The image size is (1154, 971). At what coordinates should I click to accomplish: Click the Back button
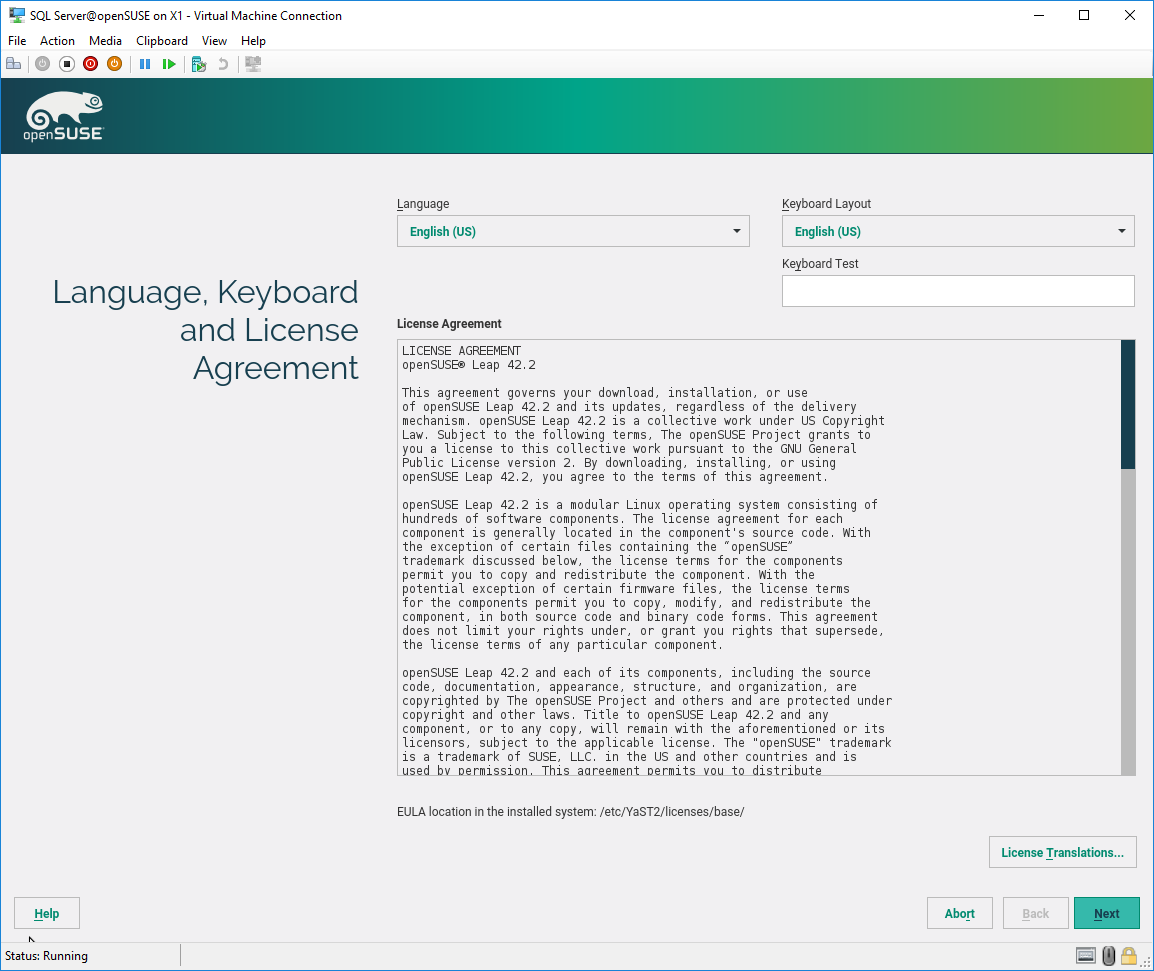[x=1036, y=914]
